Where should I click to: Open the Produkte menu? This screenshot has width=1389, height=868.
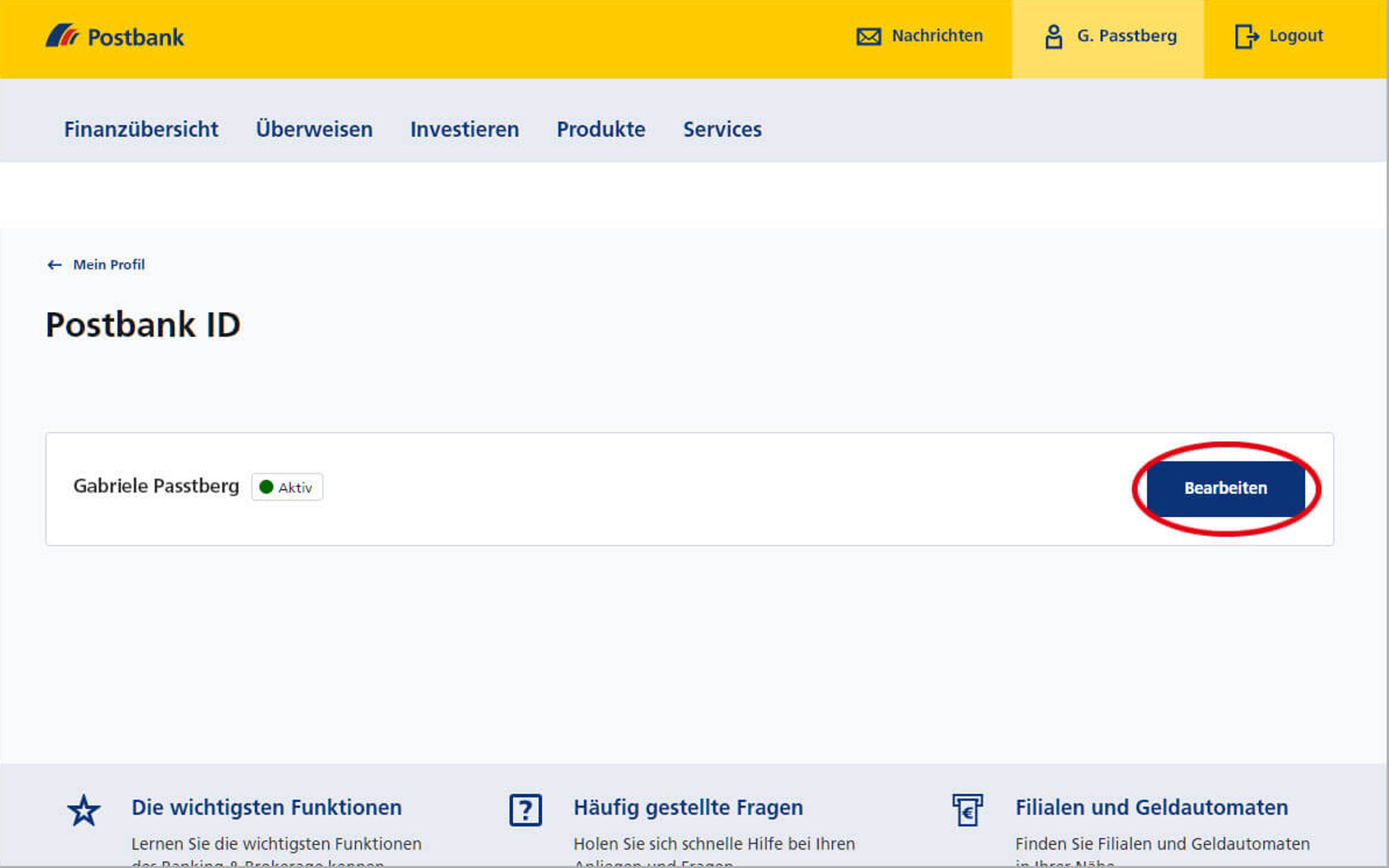pos(601,129)
